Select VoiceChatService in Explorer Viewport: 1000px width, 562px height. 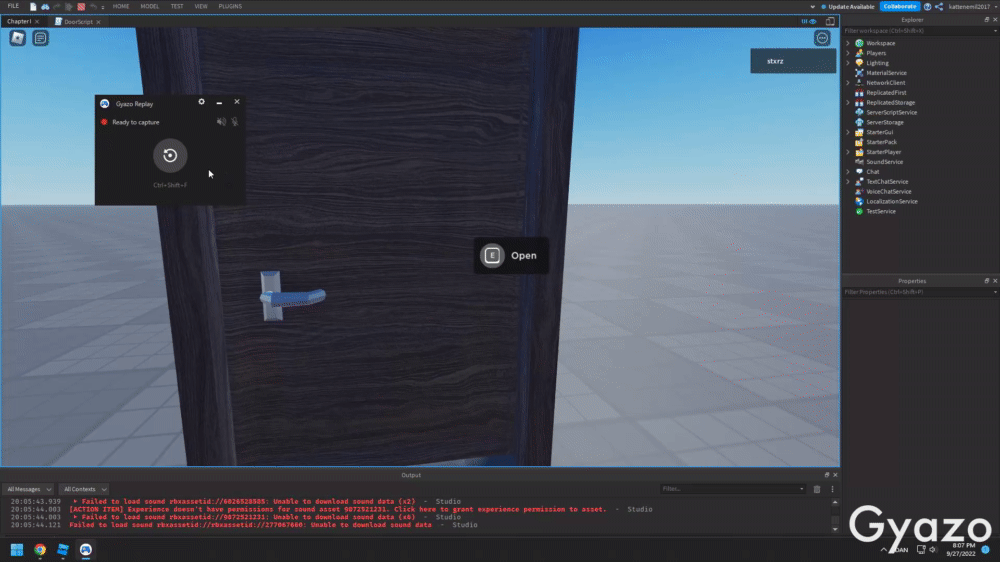click(888, 191)
